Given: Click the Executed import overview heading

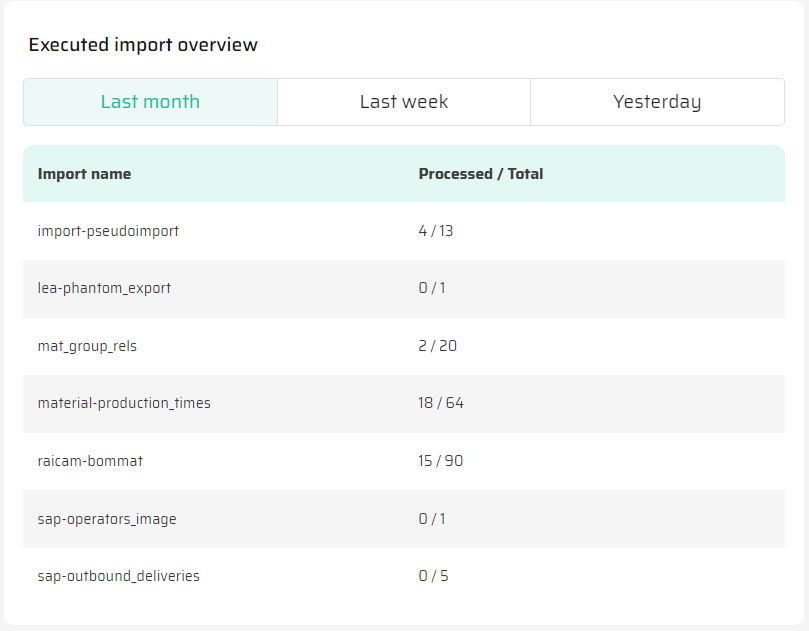Looking at the screenshot, I should pyautogui.click(x=143, y=45).
